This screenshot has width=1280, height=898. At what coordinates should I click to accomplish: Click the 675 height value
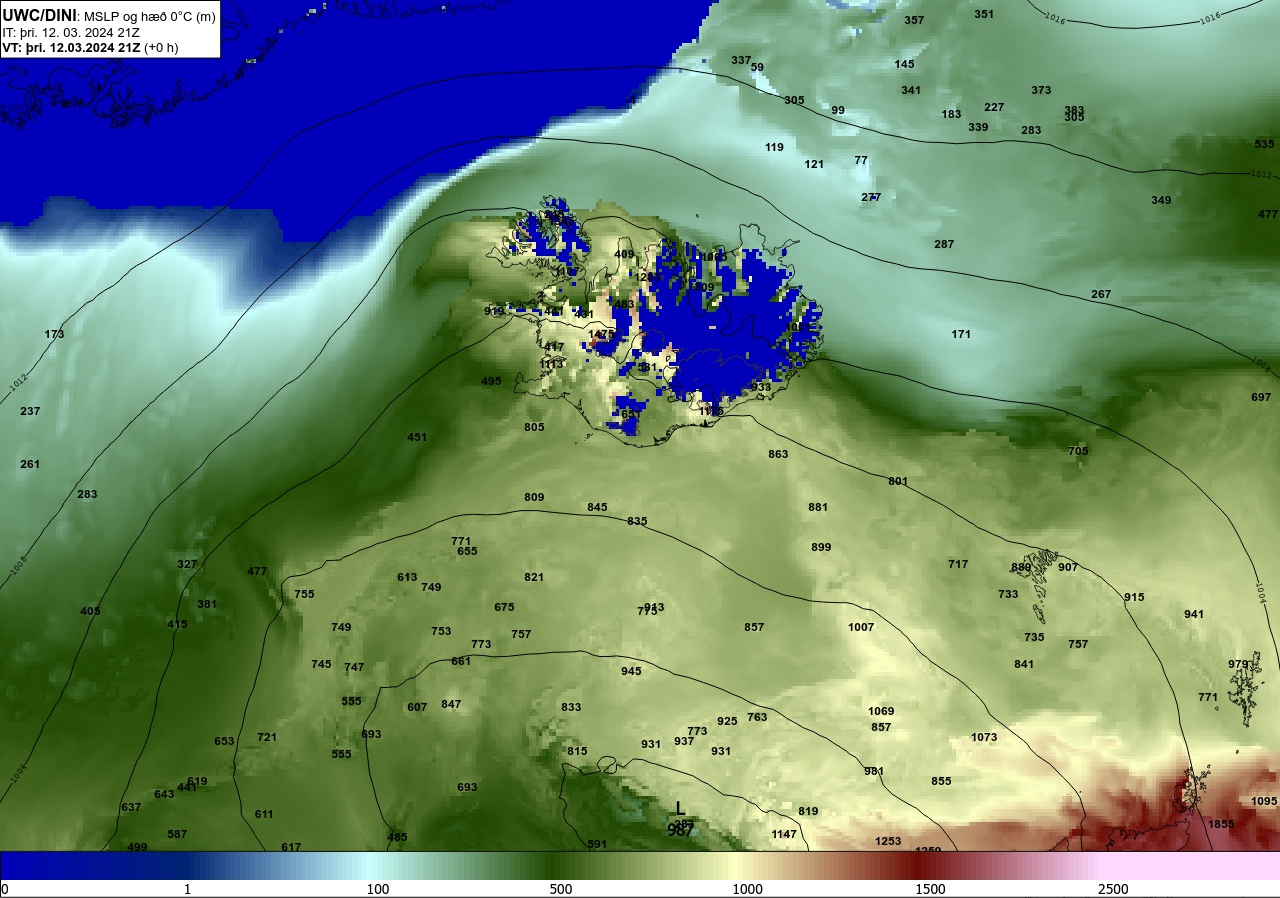(x=504, y=607)
